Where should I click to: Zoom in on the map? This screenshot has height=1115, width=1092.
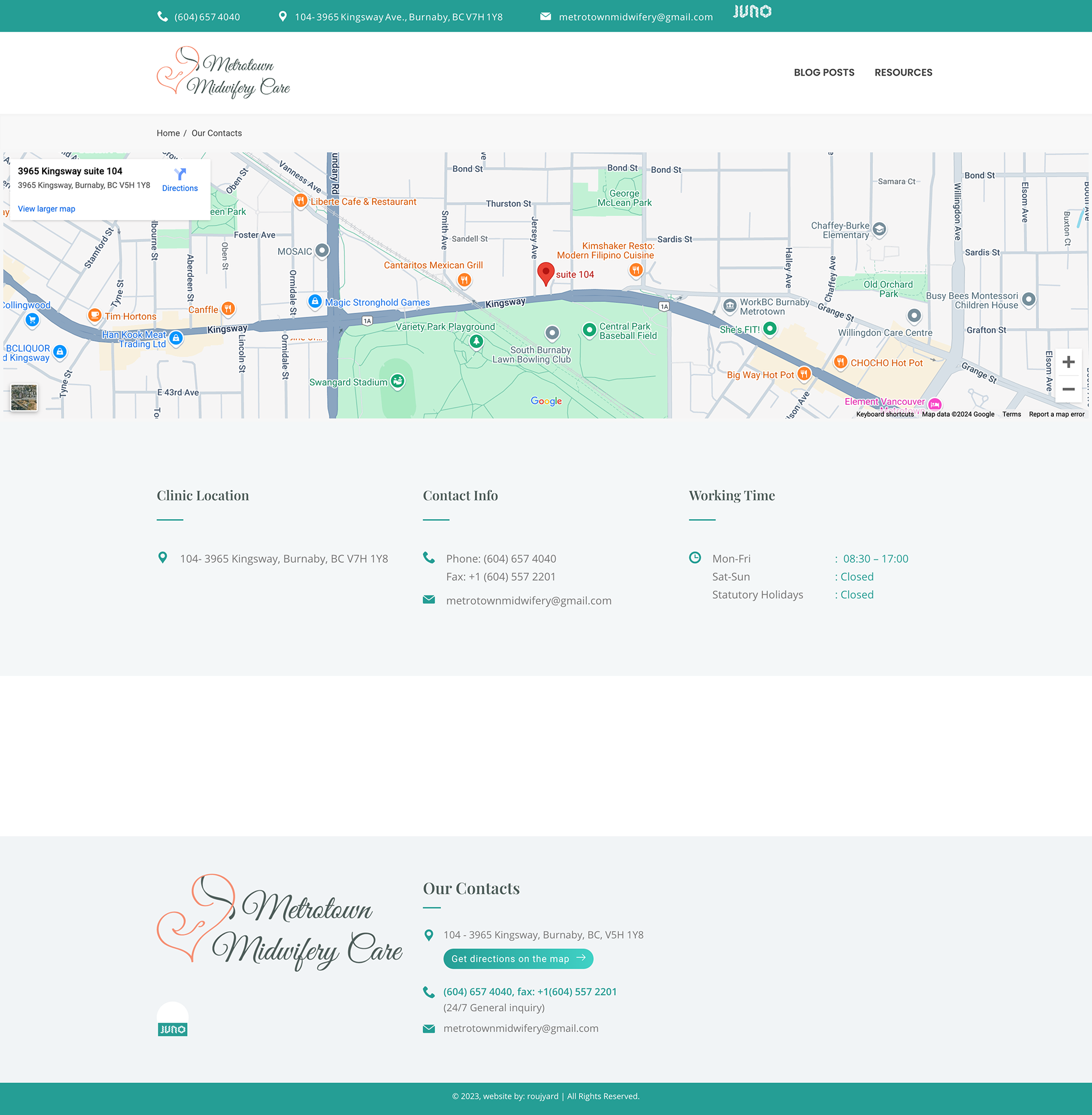click(x=1068, y=362)
